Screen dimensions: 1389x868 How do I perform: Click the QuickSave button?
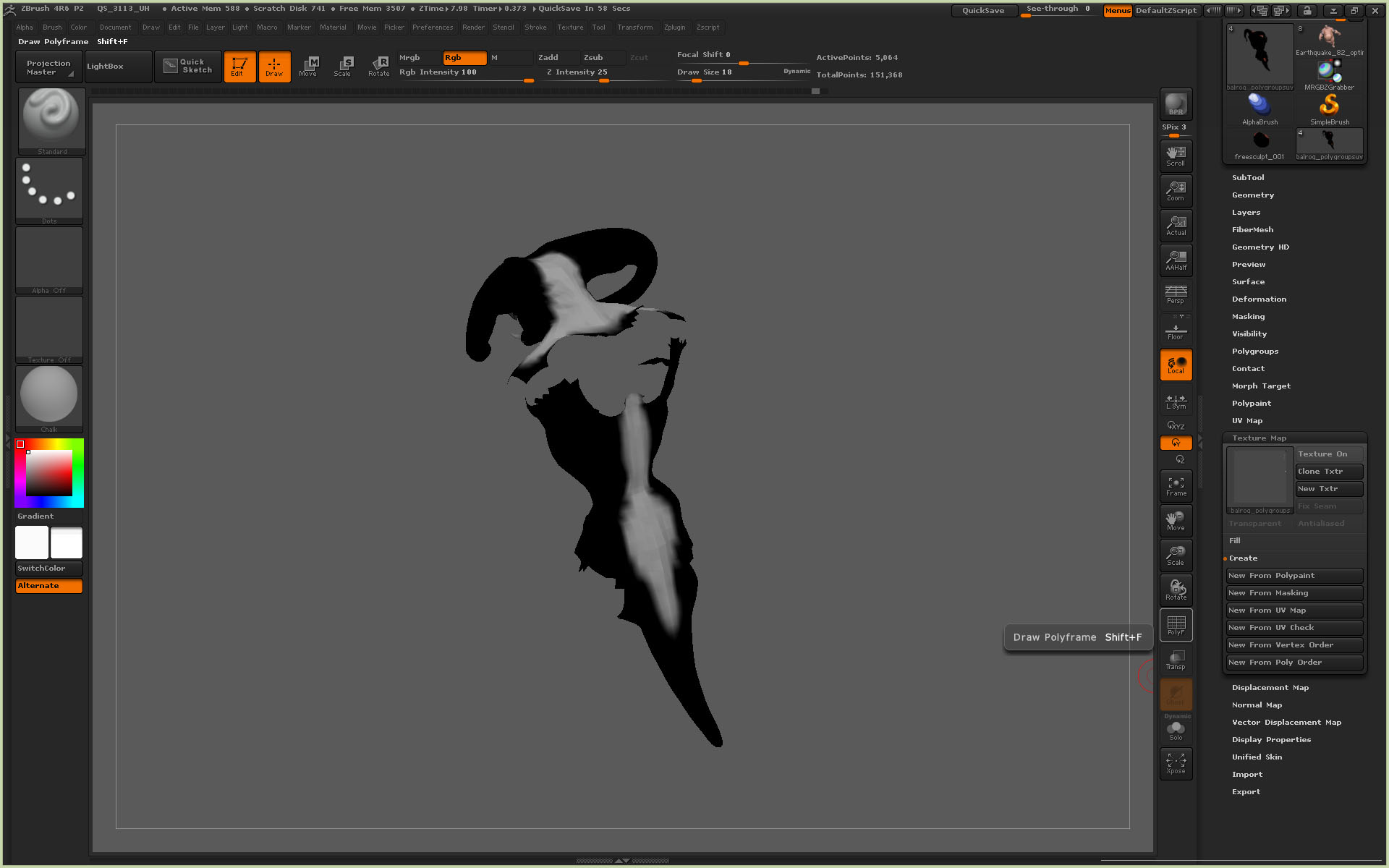[x=982, y=10]
